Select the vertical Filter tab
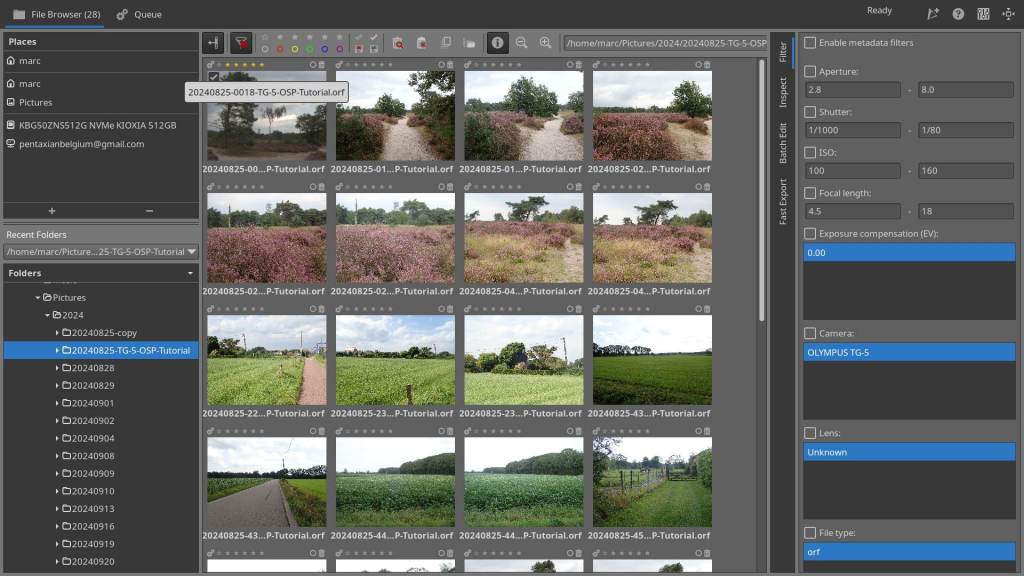This screenshot has width=1024, height=576. [783, 52]
